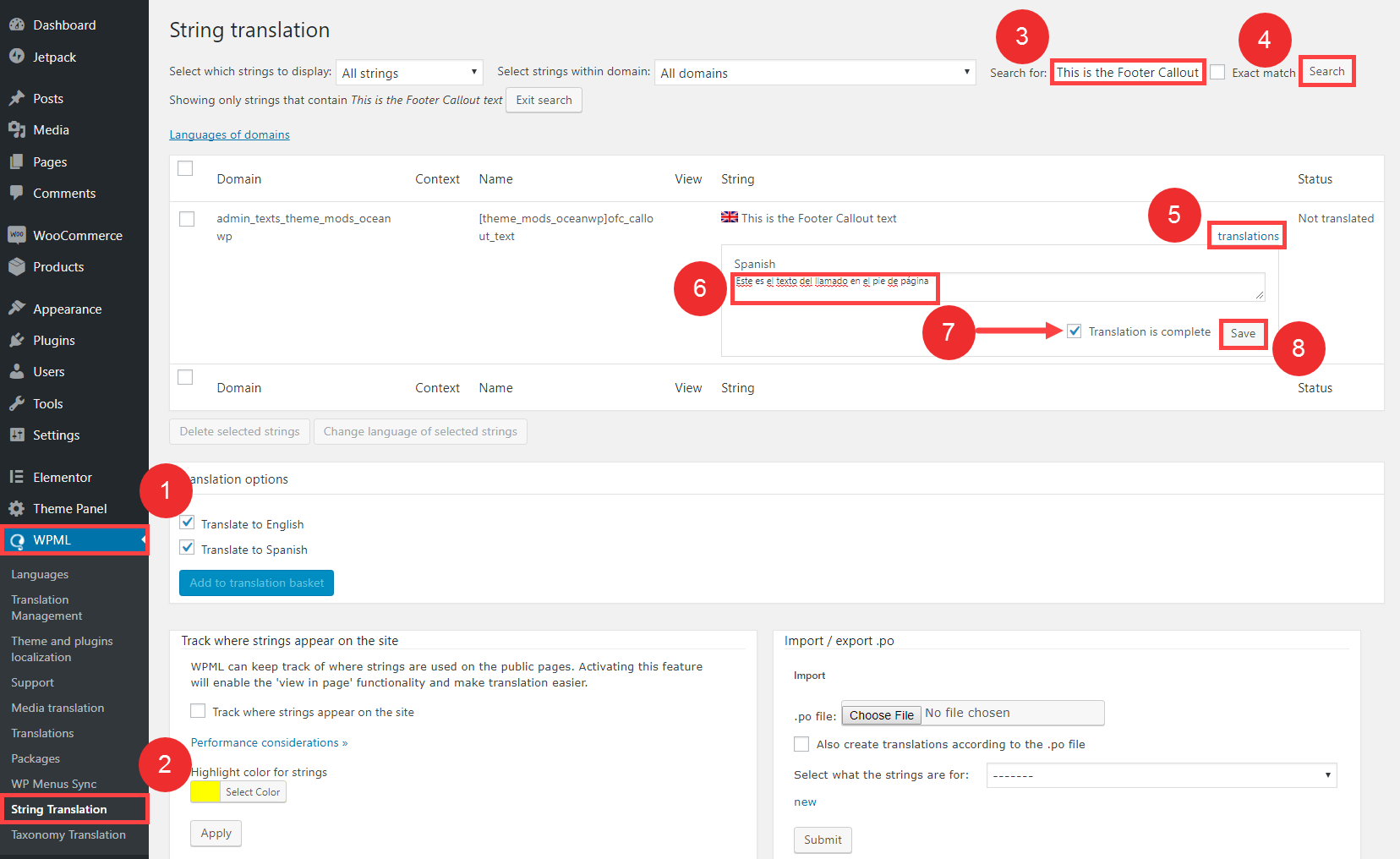Viewport: 1400px width, 859px height.
Task: Click Exit search button
Action: tap(544, 100)
